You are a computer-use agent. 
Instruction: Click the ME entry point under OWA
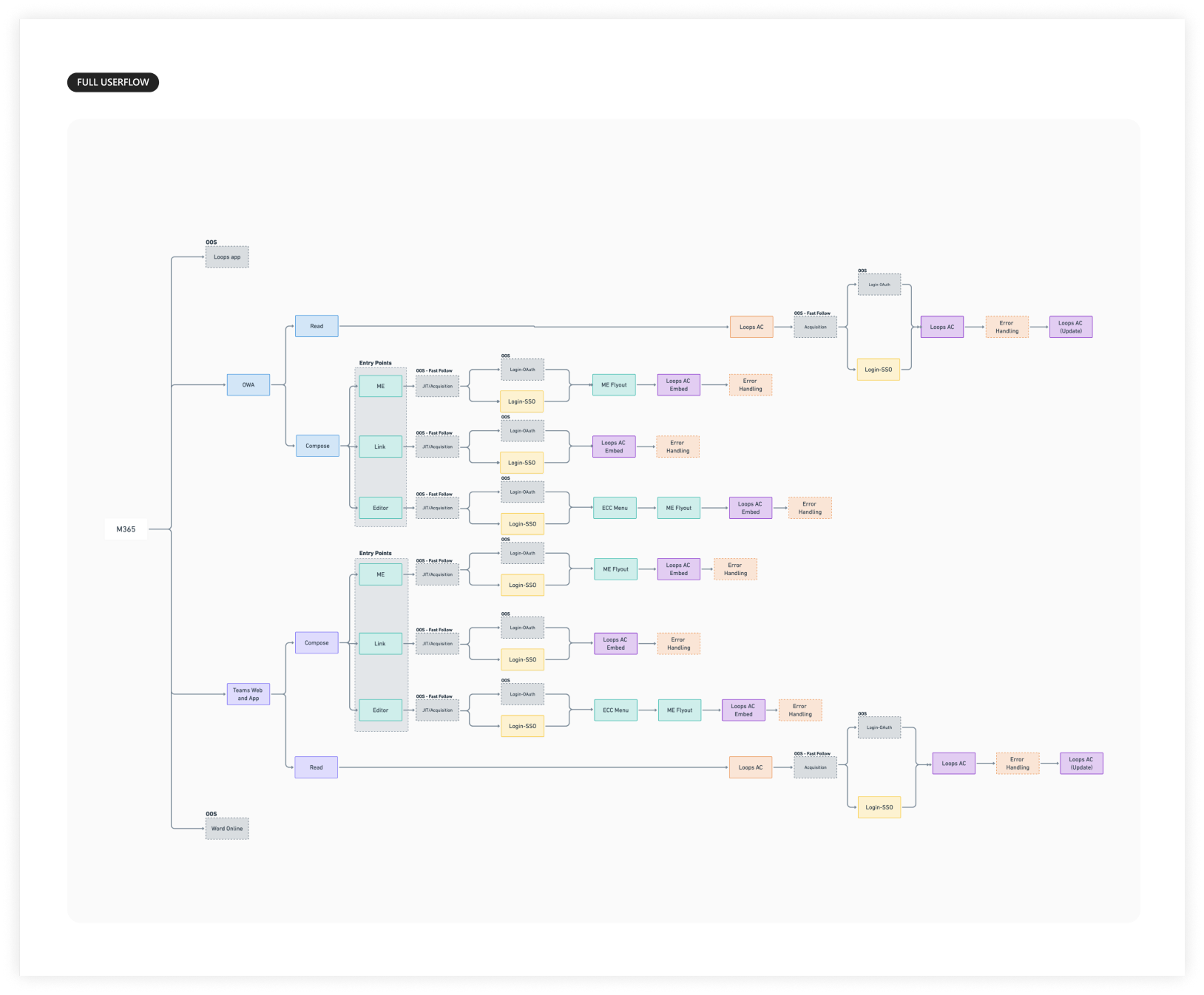(x=380, y=384)
